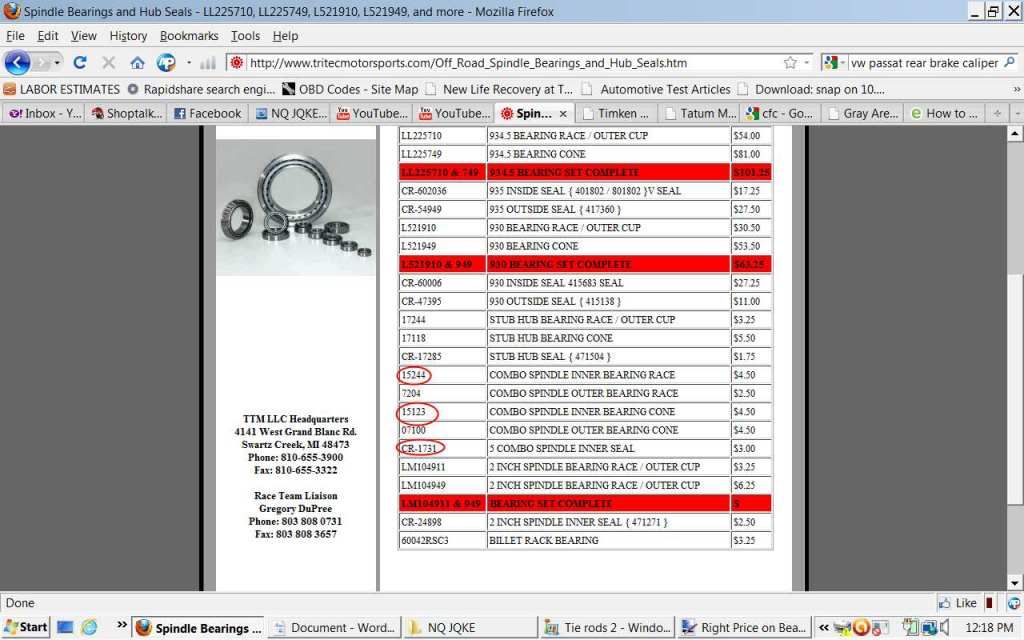Open the Tools menu
Image resolution: width=1024 pixels, height=640 pixels.
pyautogui.click(x=245, y=36)
